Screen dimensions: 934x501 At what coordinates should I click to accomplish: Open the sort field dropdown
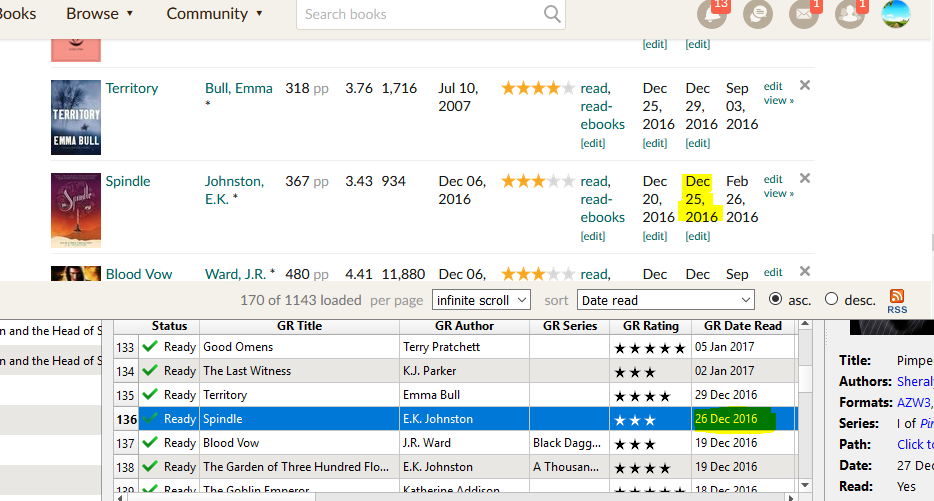[665, 300]
